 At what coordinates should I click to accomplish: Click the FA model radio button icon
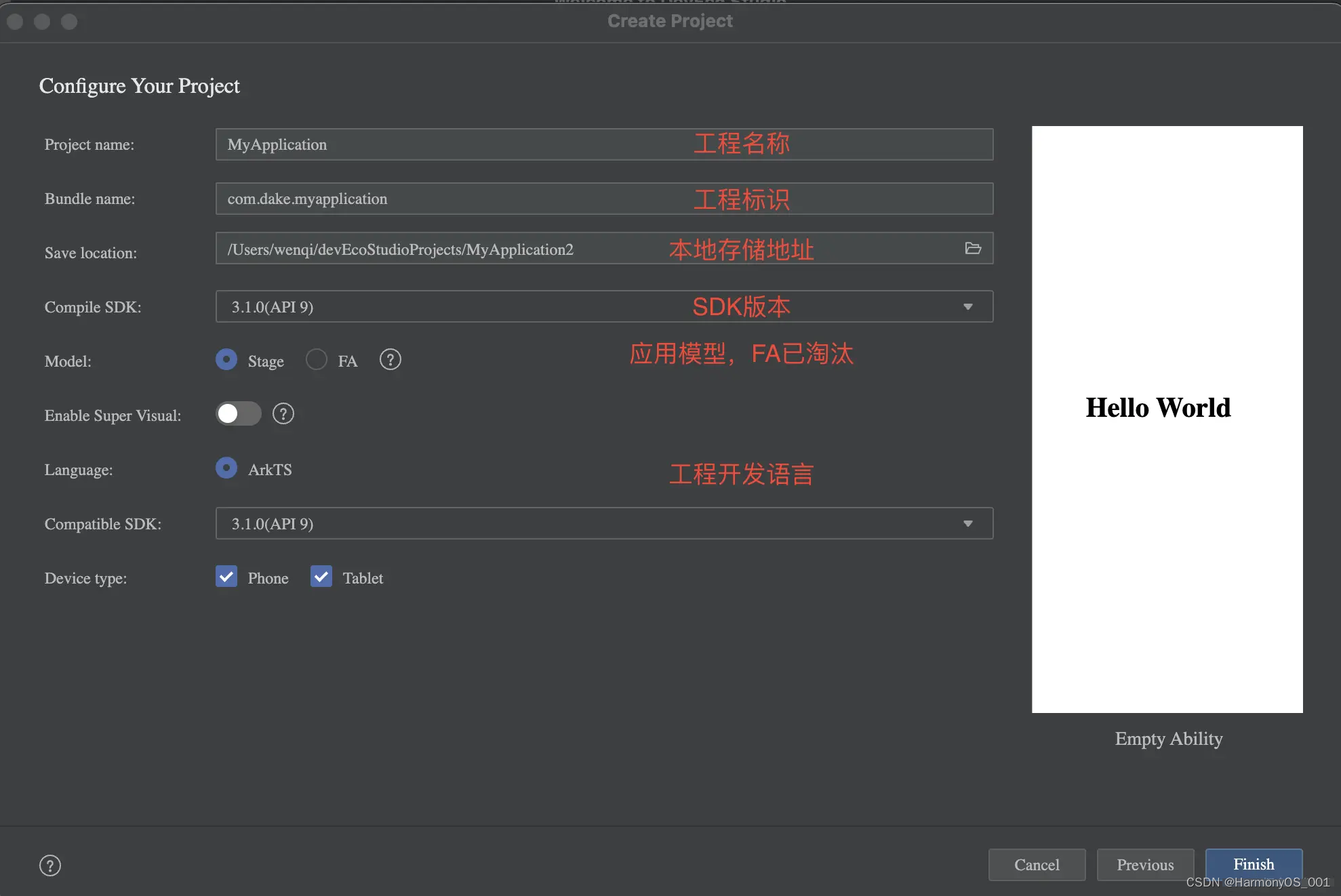pyautogui.click(x=316, y=360)
